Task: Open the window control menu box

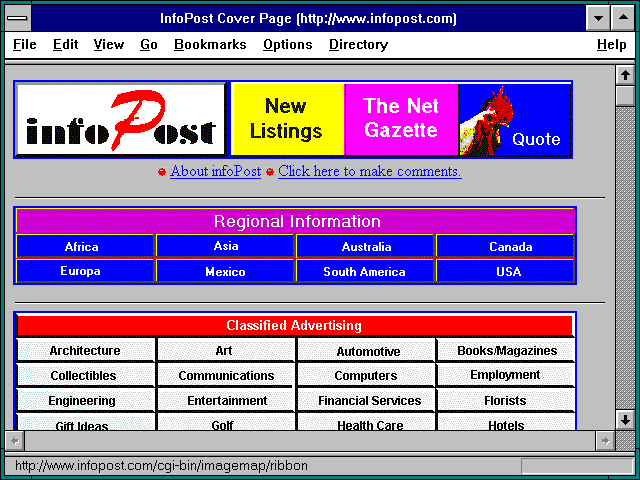Action: pos(18,18)
